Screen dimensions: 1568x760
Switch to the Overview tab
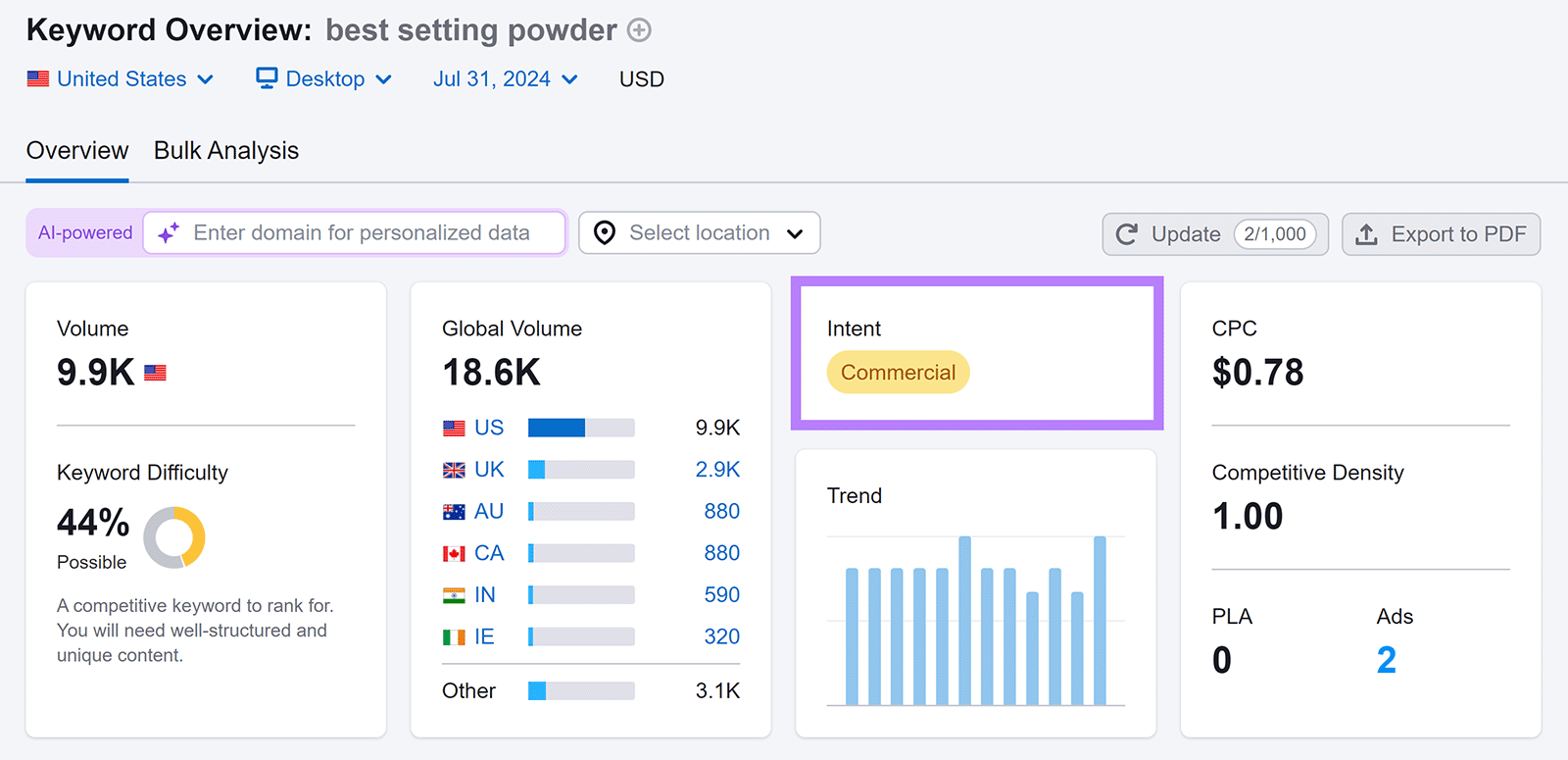click(77, 150)
